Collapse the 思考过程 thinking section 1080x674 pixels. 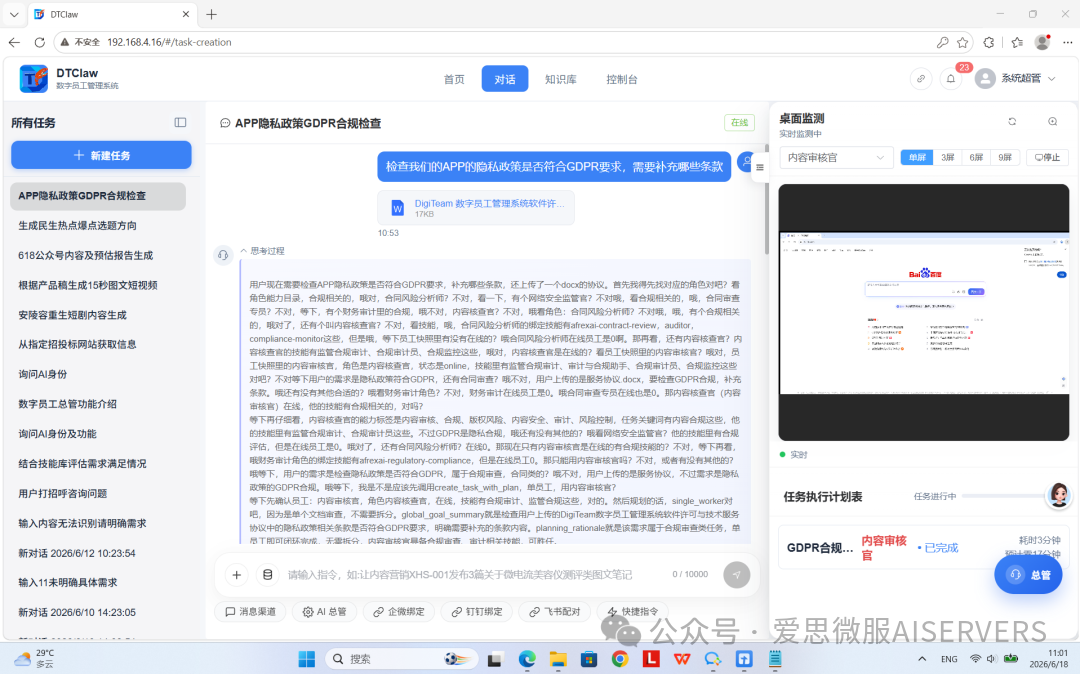(262, 251)
